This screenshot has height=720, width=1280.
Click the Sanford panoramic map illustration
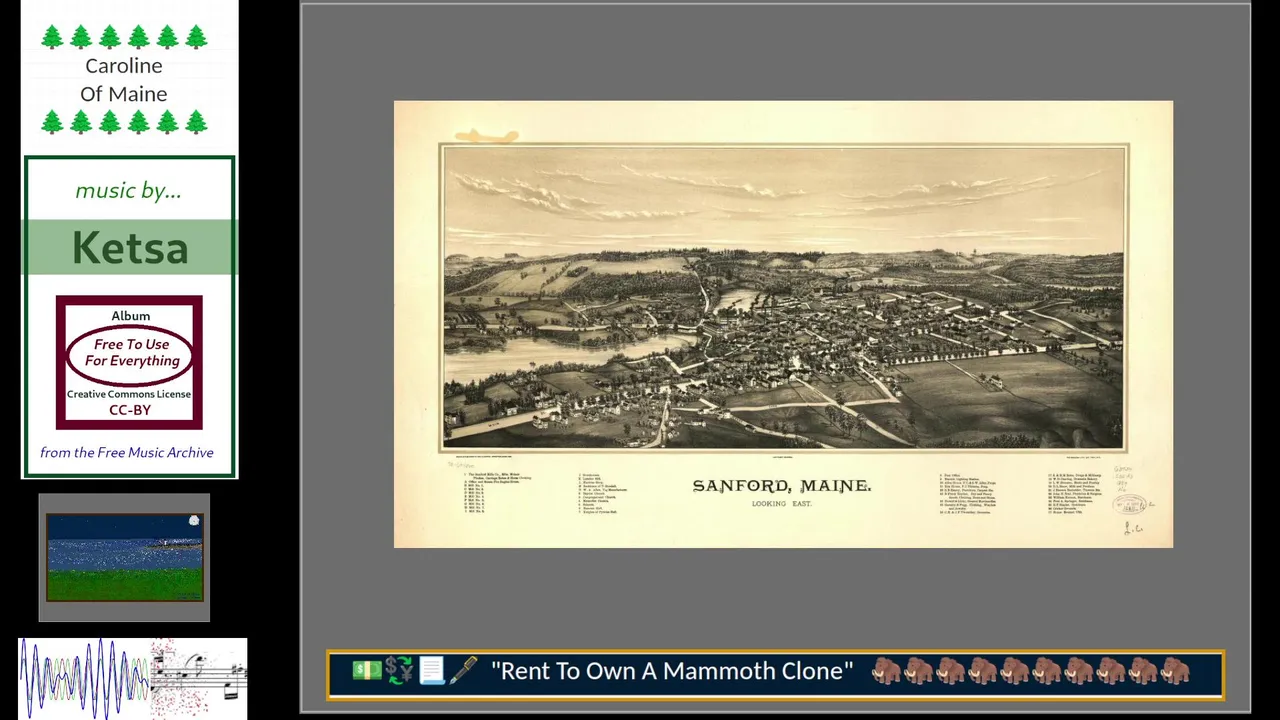pyautogui.click(x=784, y=298)
